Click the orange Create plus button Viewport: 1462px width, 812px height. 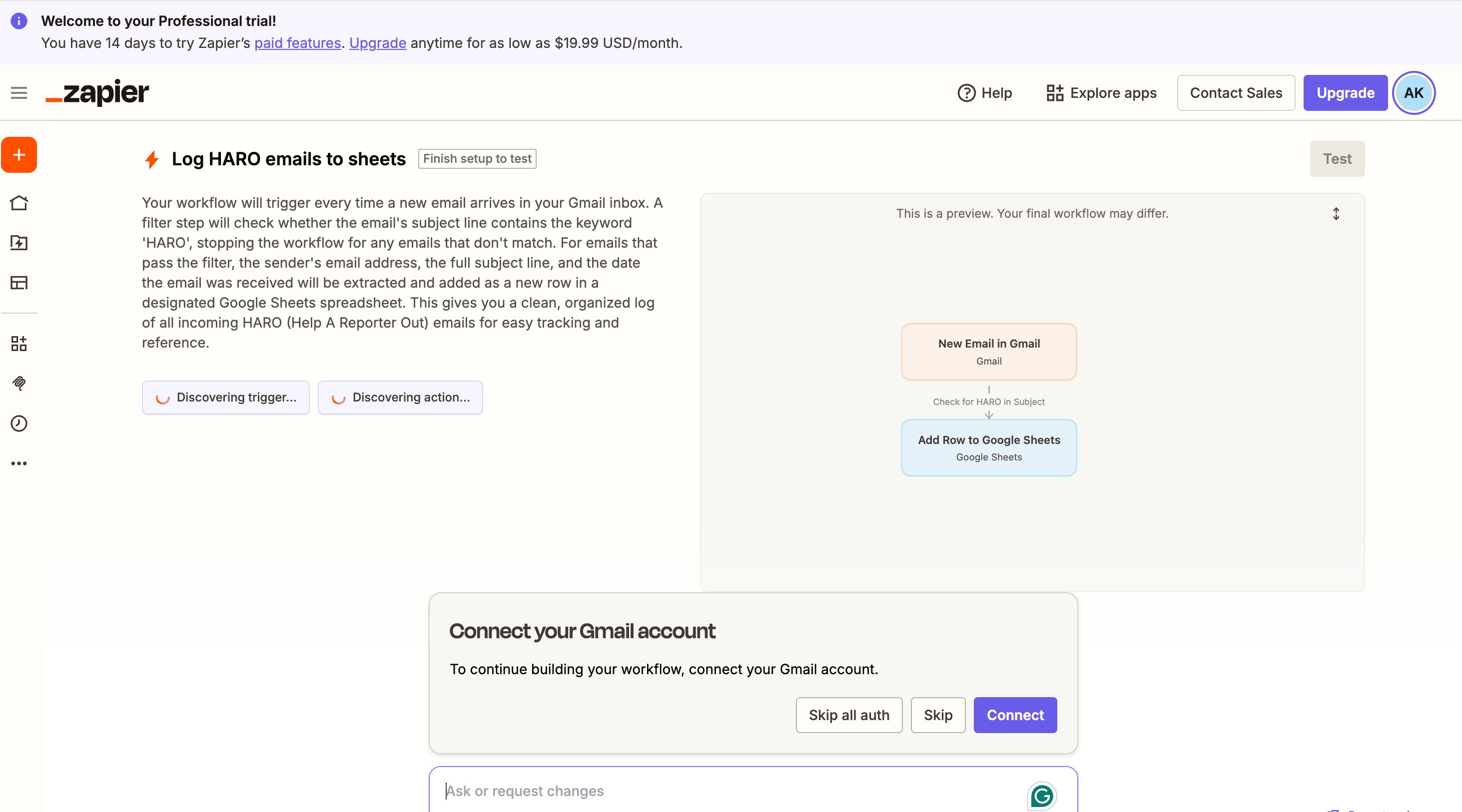pos(18,155)
